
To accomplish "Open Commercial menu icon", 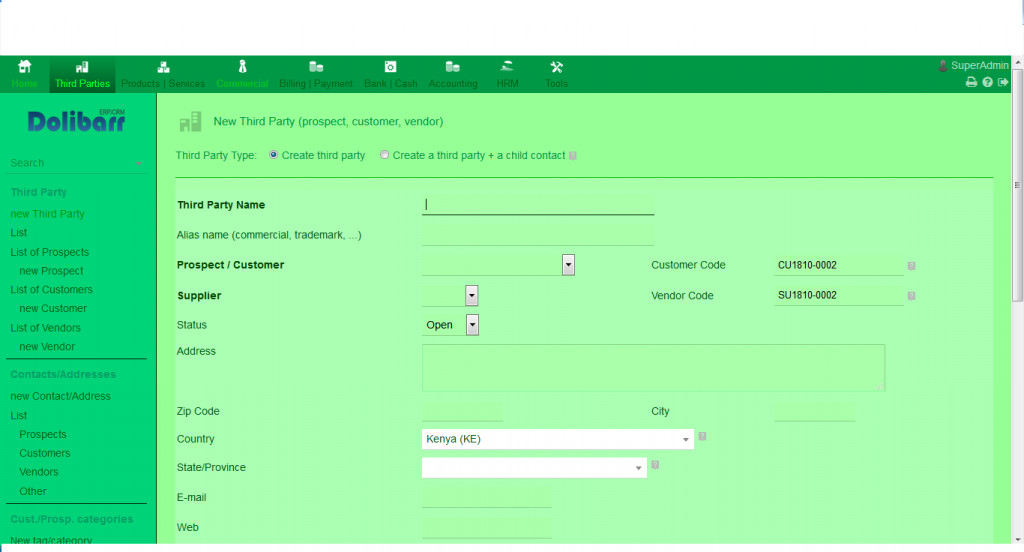I will point(242,67).
